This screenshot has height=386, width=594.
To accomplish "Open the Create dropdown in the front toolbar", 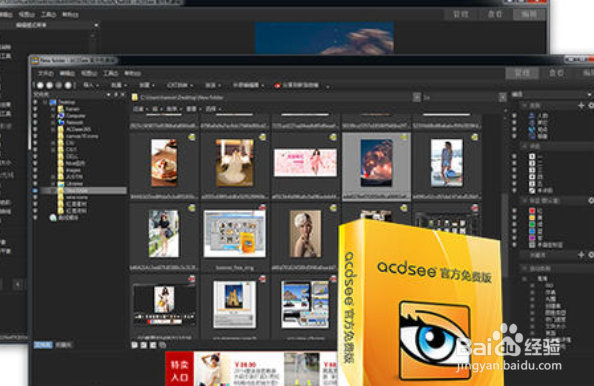I will (147, 86).
